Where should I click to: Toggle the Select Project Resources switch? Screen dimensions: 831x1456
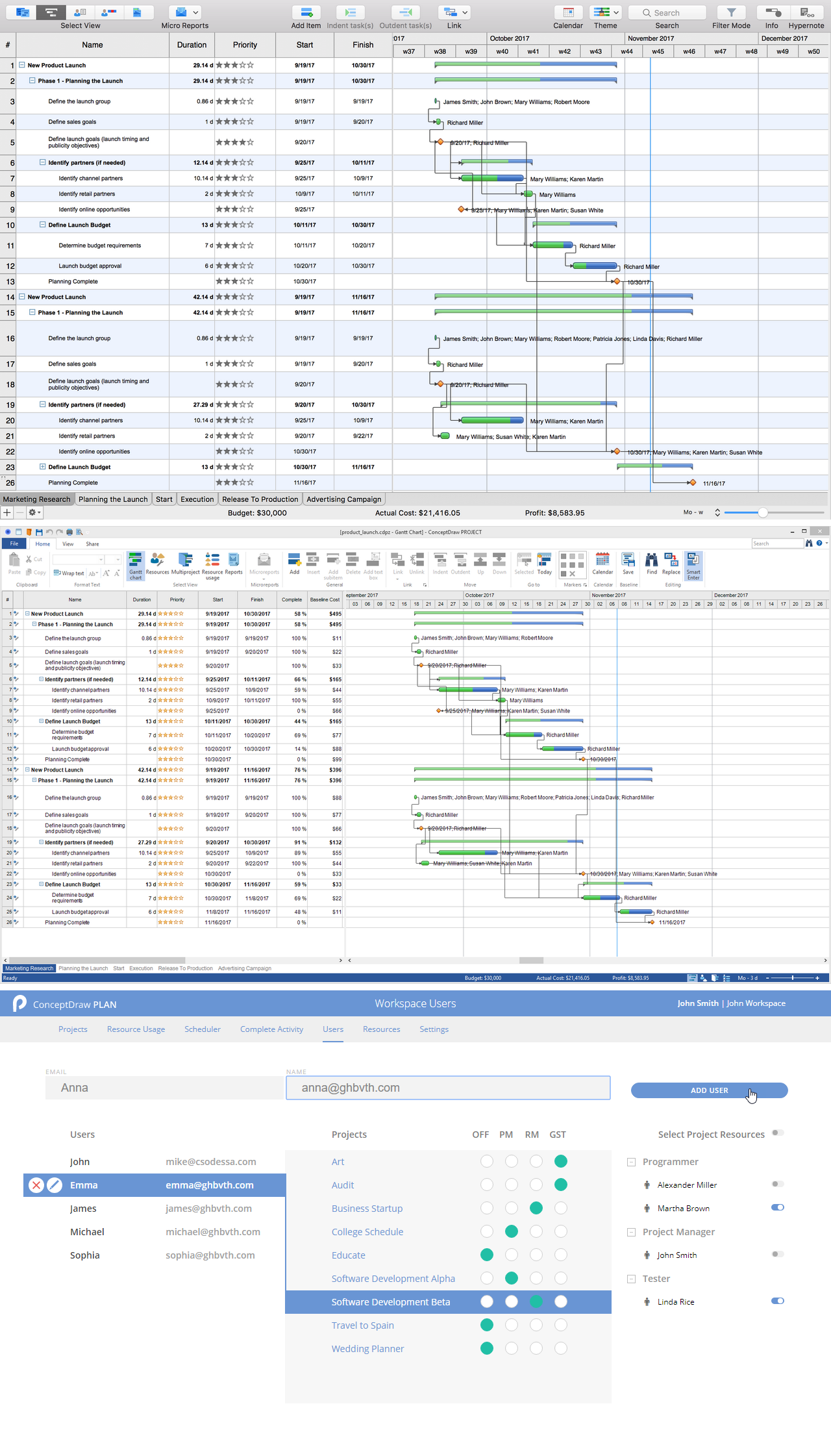(x=778, y=1133)
